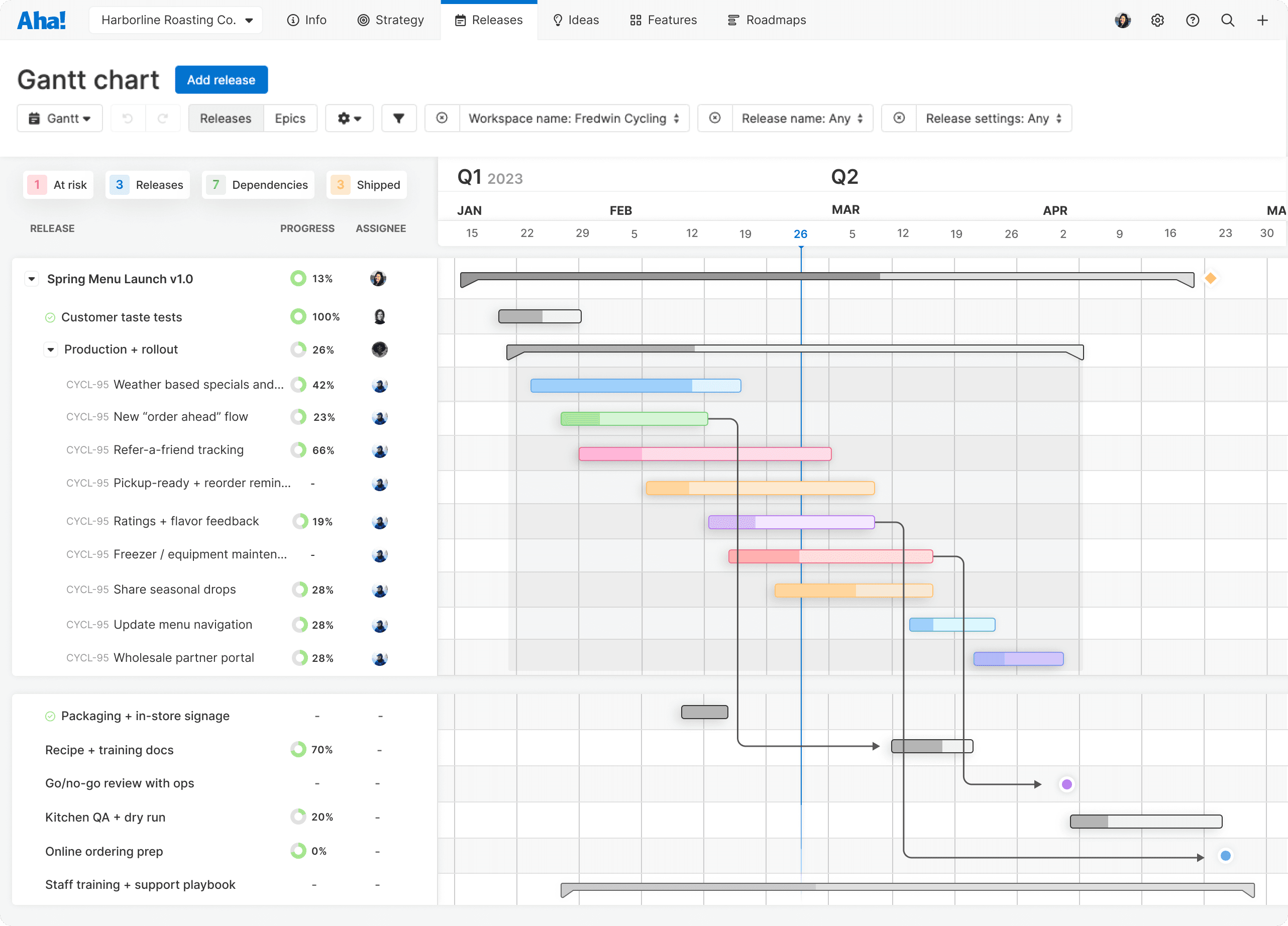Click the plus add icon
The image size is (1288, 926).
[1262, 21]
